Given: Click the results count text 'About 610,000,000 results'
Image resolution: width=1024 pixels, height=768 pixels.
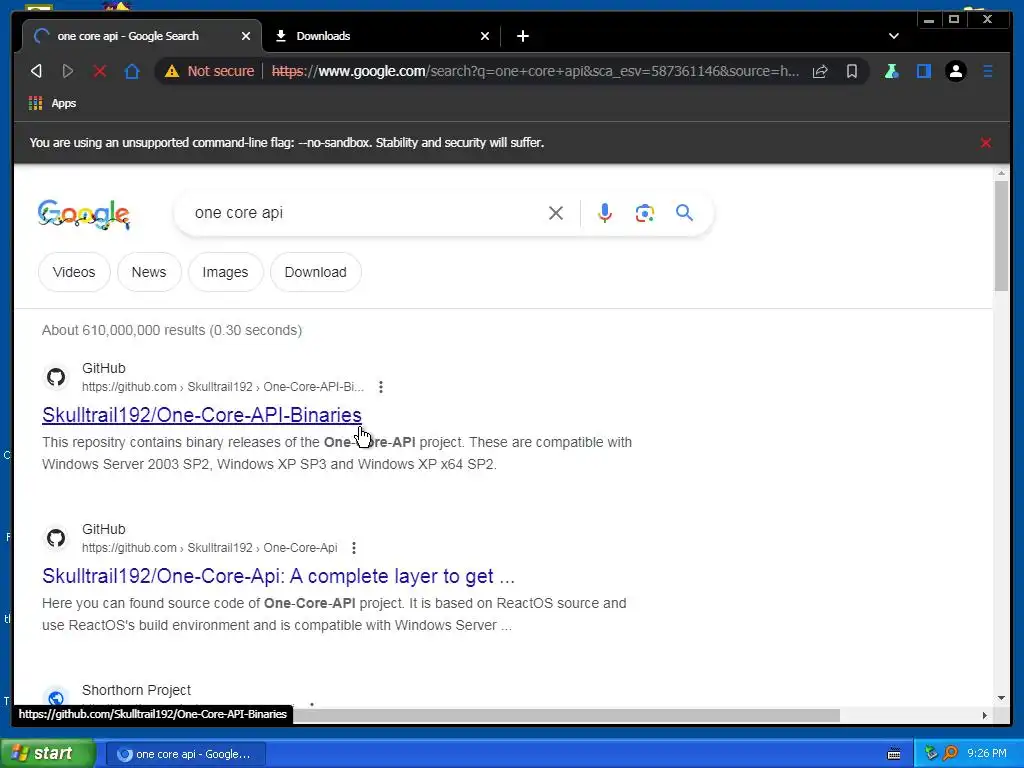Looking at the screenshot, I should click(123, 330).
